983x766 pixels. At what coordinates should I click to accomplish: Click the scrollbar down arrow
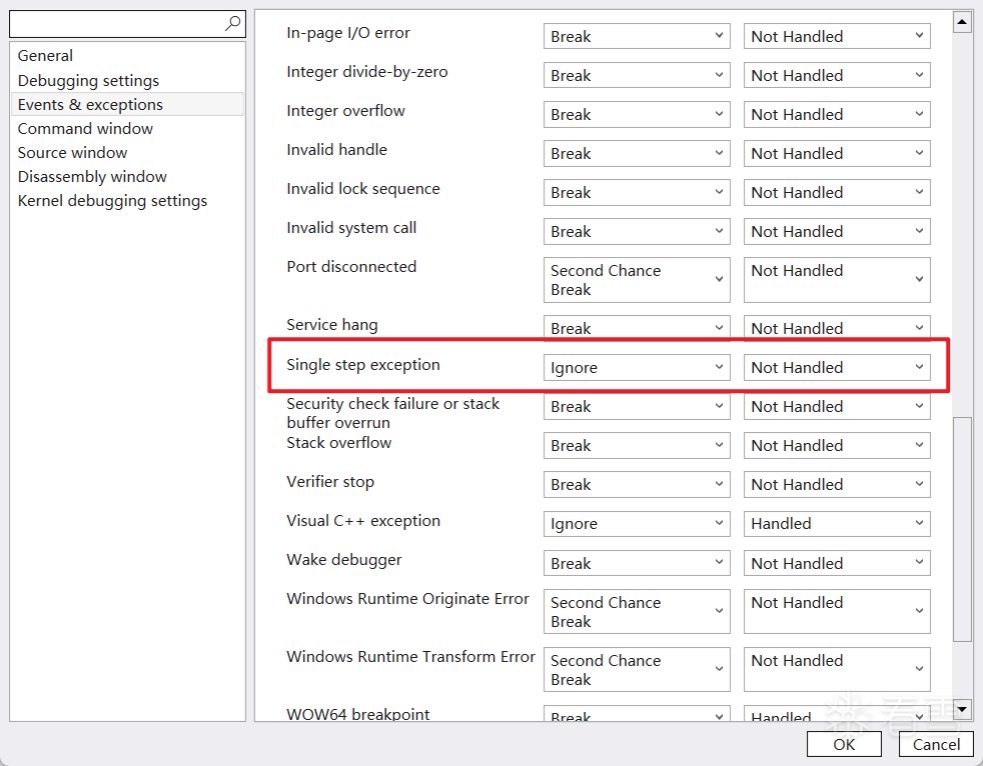pos(962,709)
